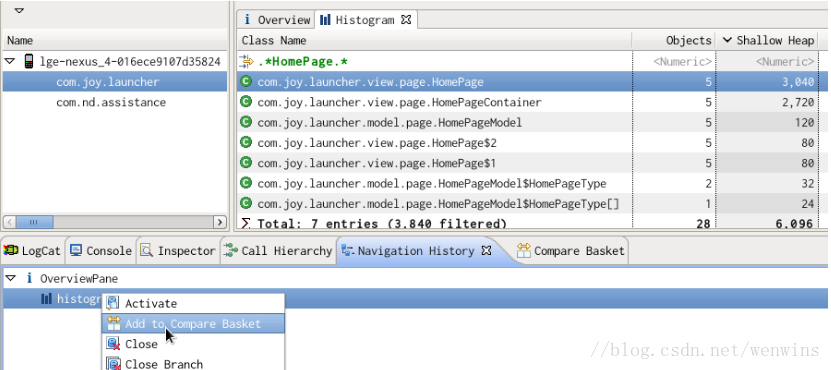Select the Histogram tab
The width and height of the screenshot is (831, 370).
tap(366, 20)
